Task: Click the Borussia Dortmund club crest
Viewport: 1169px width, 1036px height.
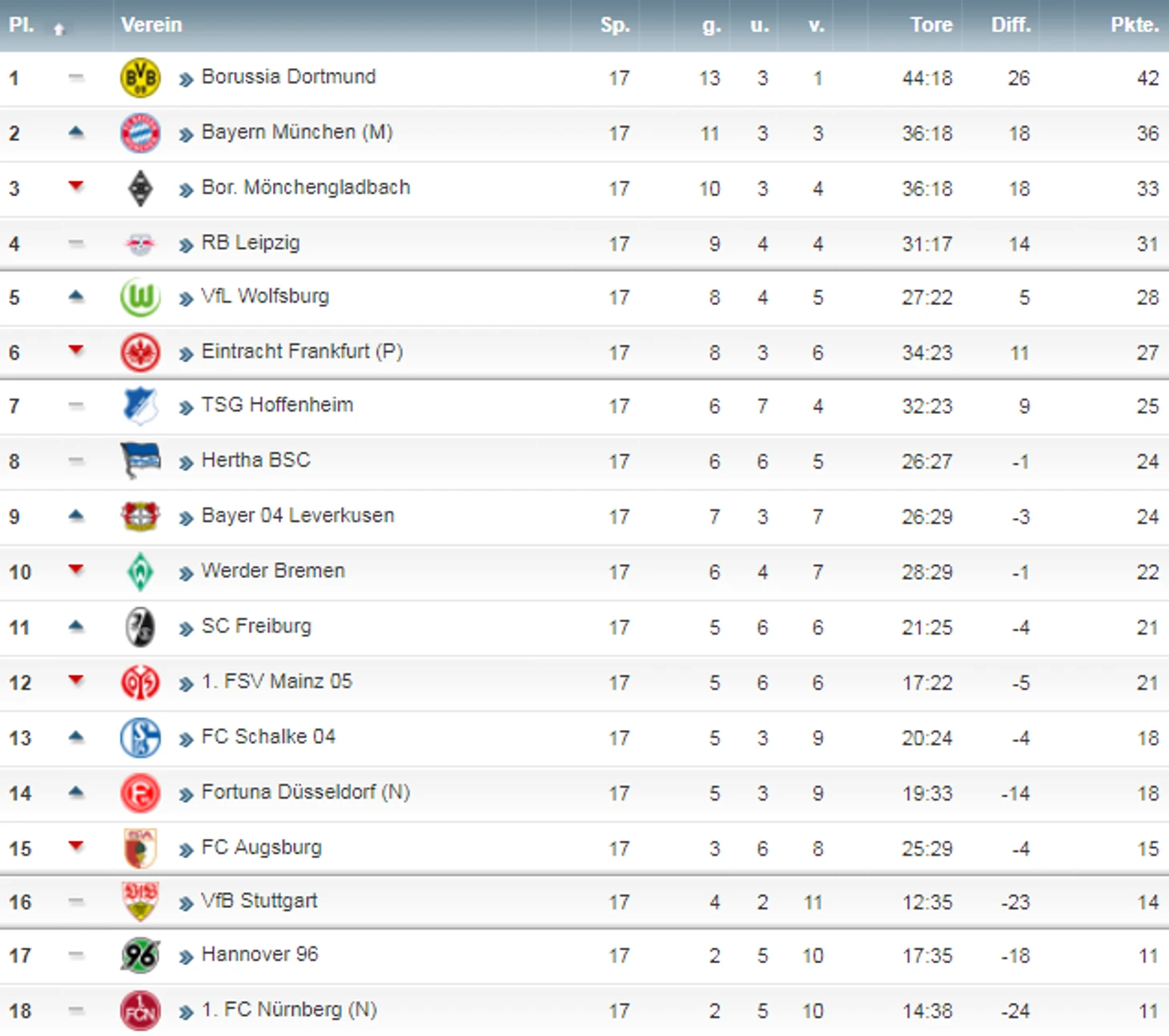Action: [x=140, y=78]
